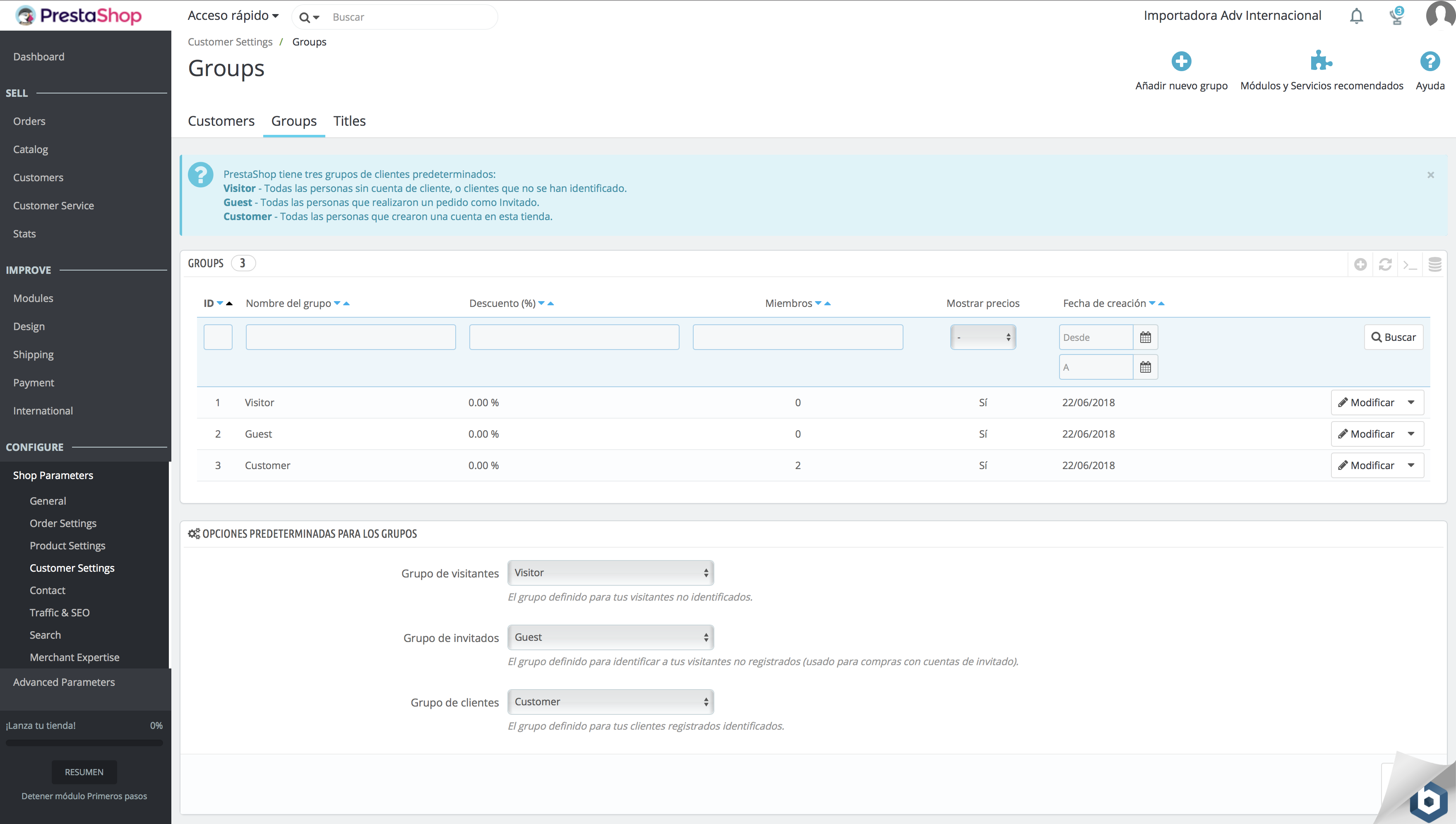Open the Desde date calendar icon
1456x824 pixels.
point(1145,337)
